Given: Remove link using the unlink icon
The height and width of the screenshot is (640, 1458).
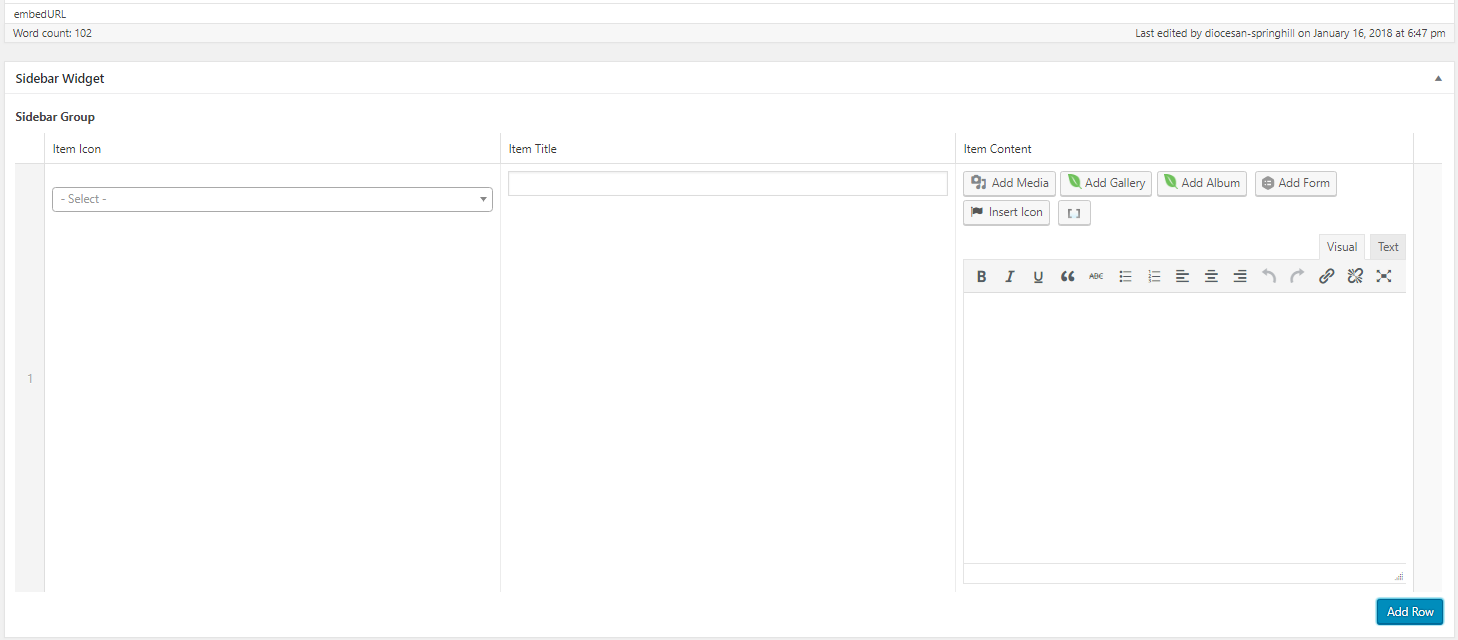Looking at the screenshot, I should click(x=1355, y=277).
